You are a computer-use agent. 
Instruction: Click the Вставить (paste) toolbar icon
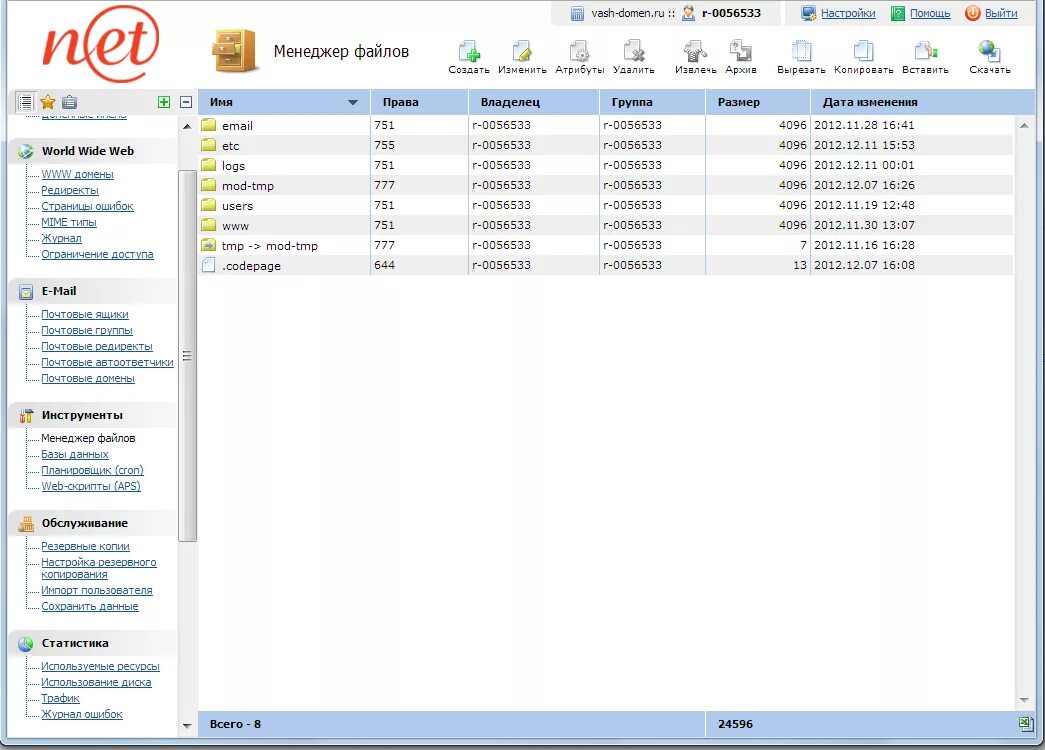pyautogui.click(x=926, y=51)
